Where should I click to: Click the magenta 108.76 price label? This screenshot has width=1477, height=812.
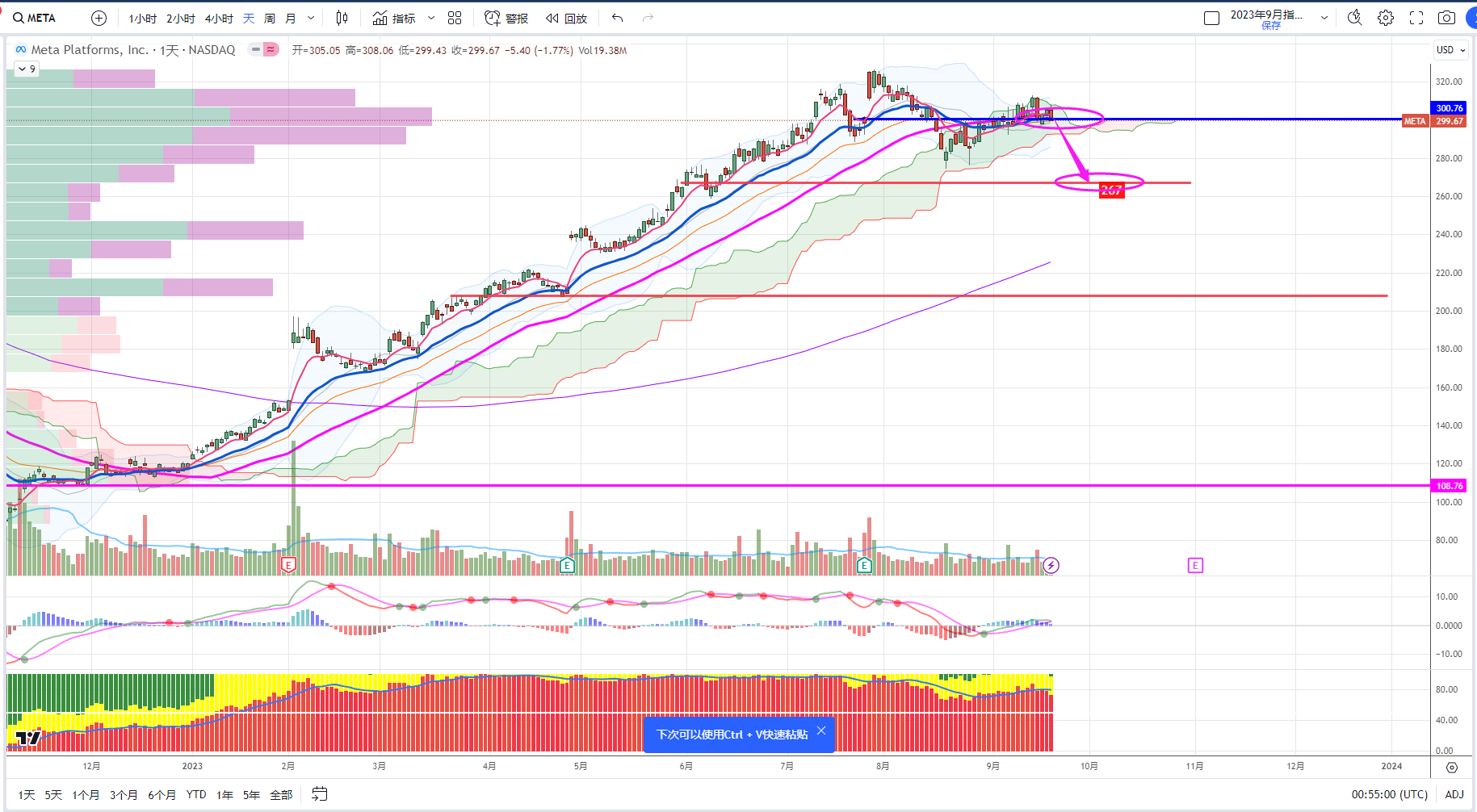point(1450,486)
